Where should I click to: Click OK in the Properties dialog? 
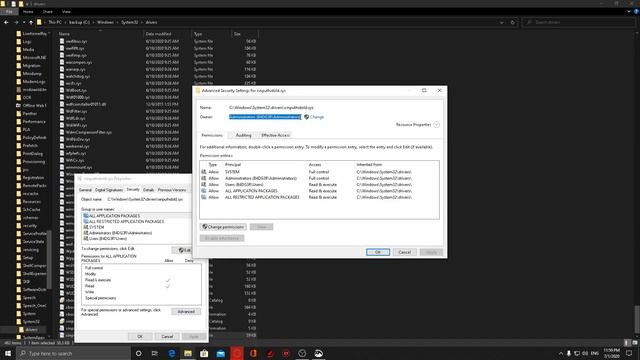pyautogui.click(x=140, y=337)
